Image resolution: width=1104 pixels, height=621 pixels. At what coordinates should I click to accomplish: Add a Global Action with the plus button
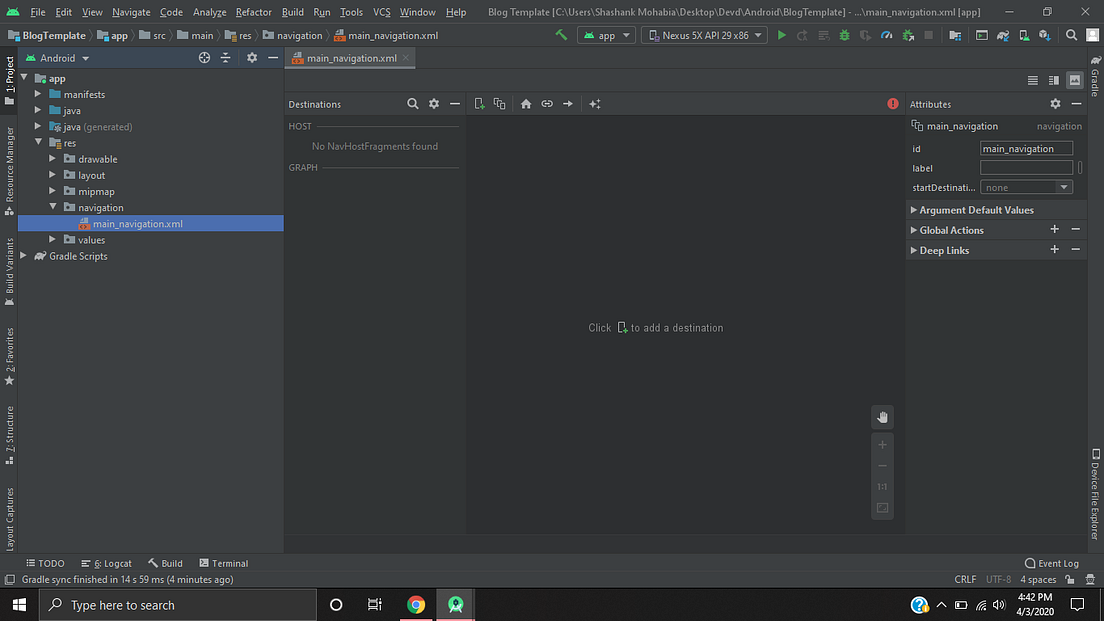pyautogui.click(x=1054, y=229)
